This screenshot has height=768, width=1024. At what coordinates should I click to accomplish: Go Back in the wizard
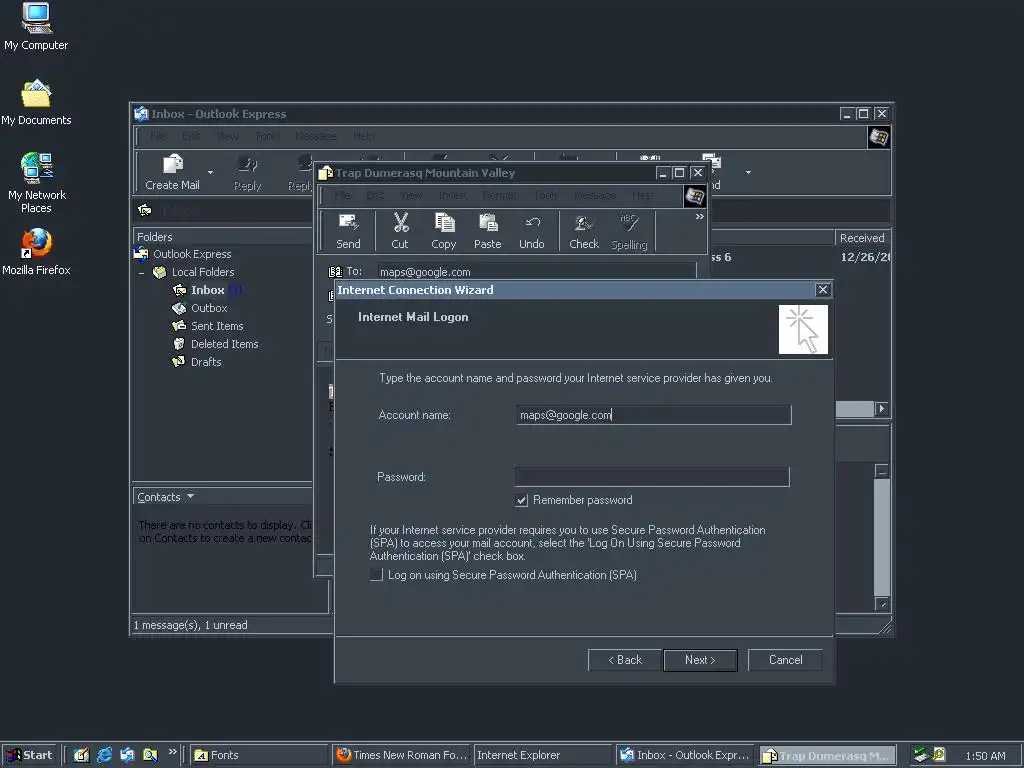coord(625,660)
